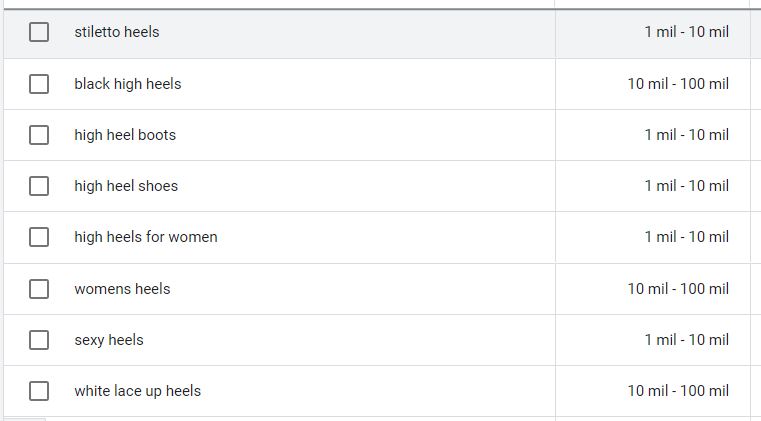Viewport: 761px width, 421px height.
Task: Toggle checkbox for high heels for women
Action: tap(39, 237)
